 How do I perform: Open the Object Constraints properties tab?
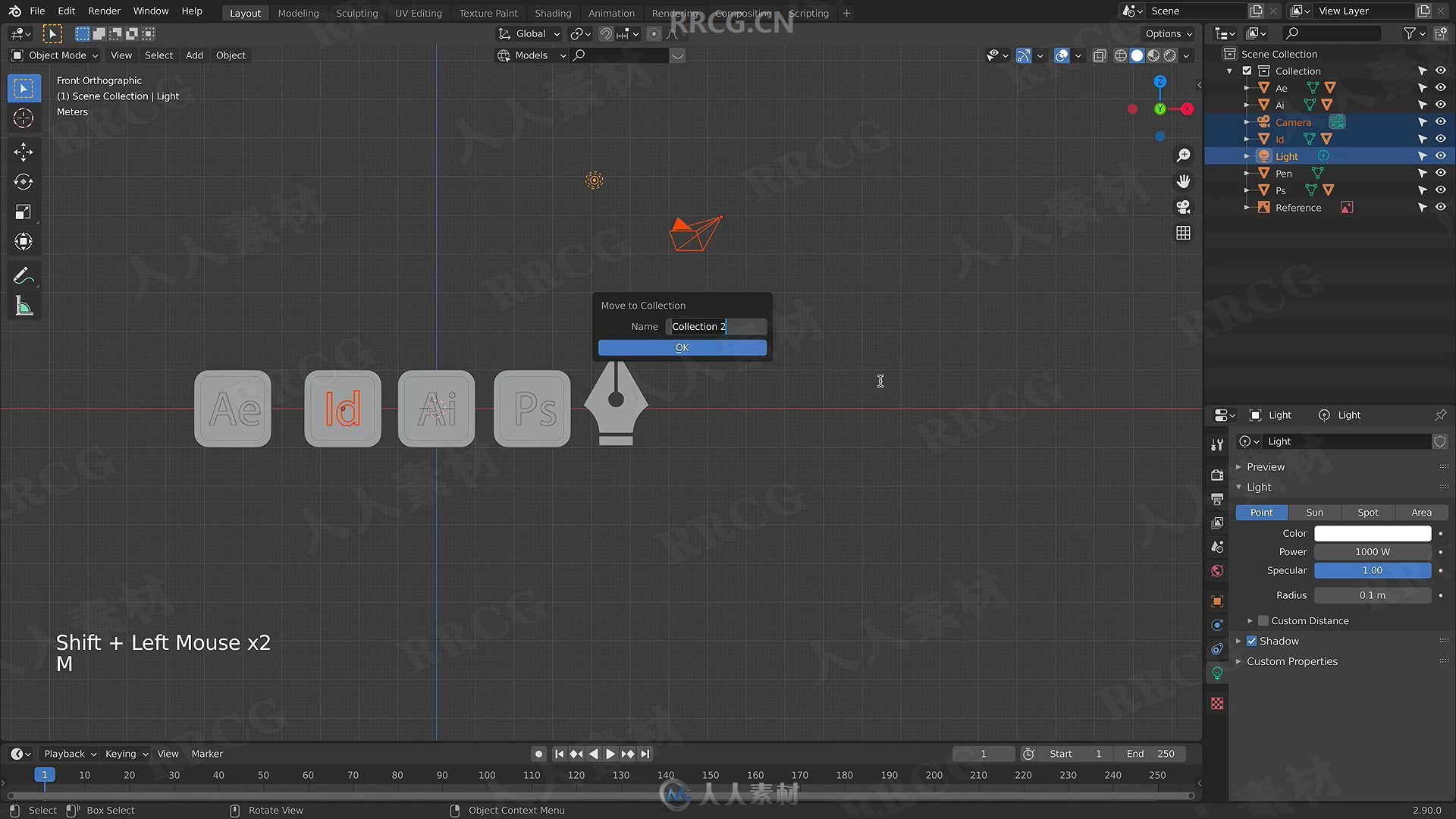point(1217,649)
